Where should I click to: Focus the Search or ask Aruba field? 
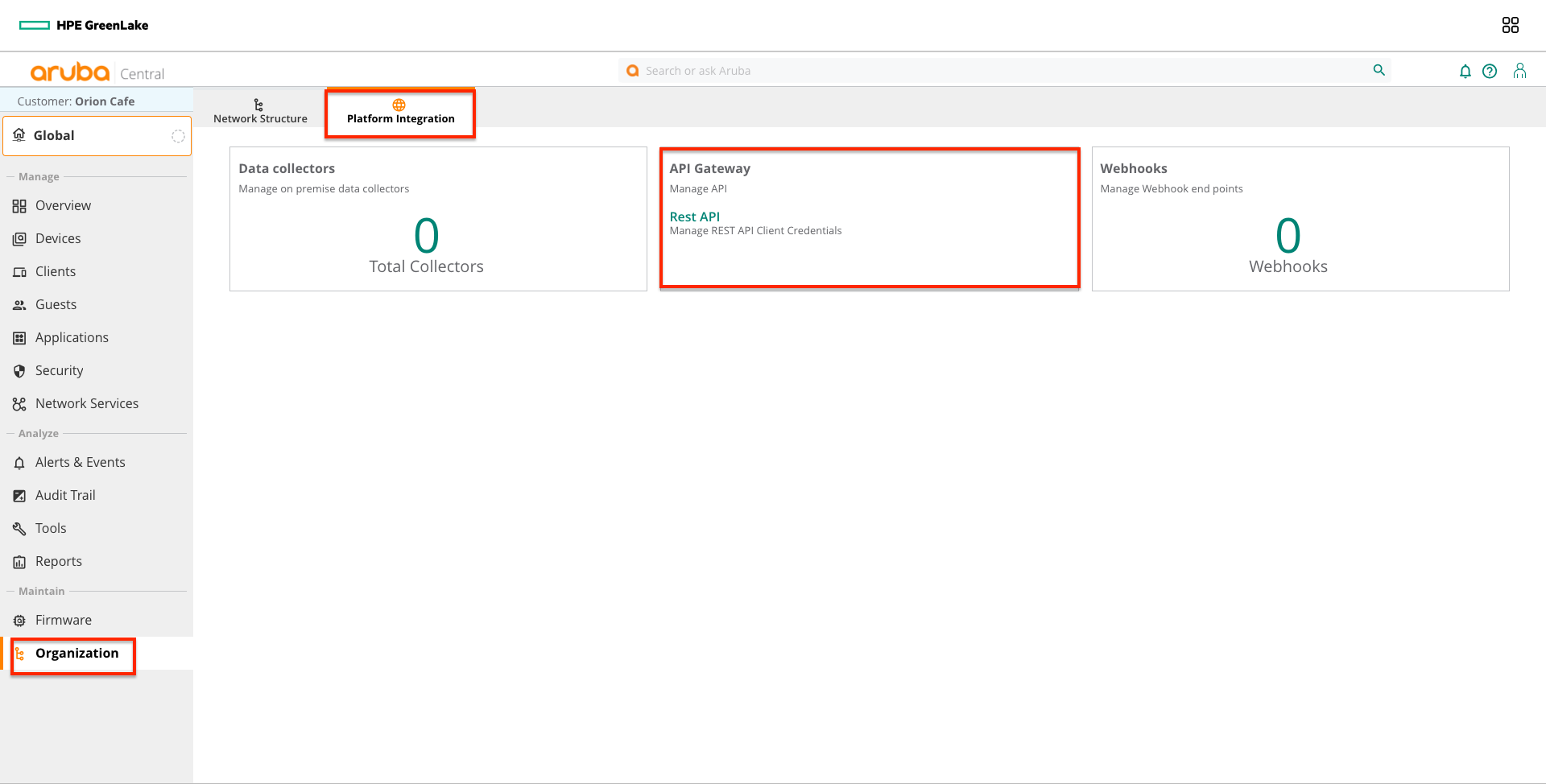[x=1005, y=71]
